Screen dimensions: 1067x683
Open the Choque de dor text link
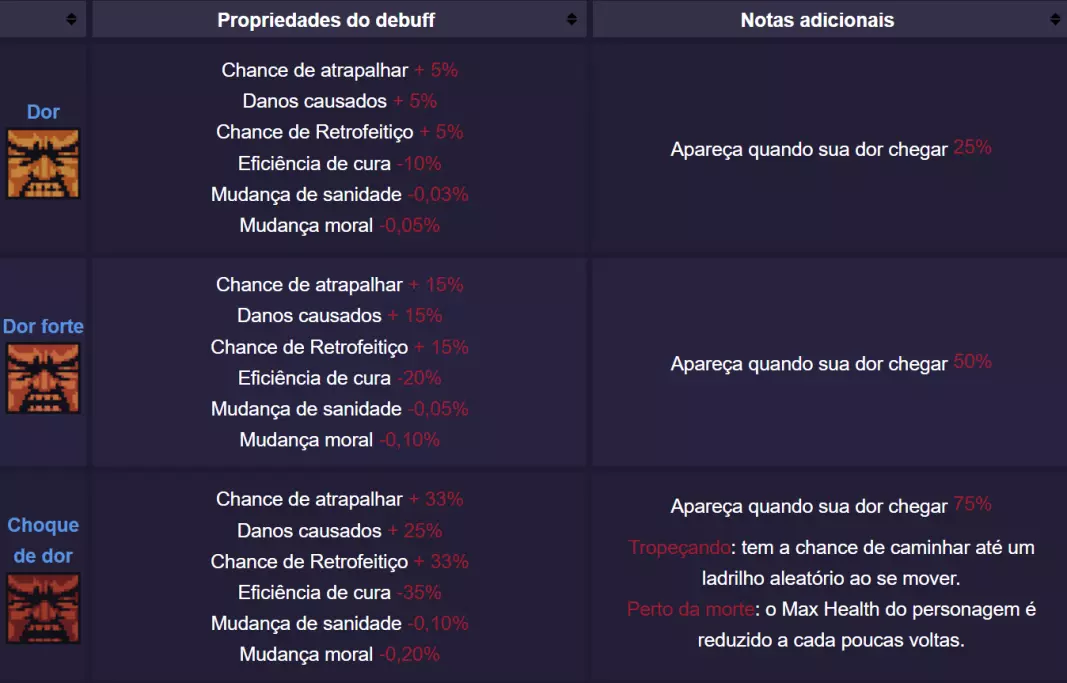pos(43,540)
